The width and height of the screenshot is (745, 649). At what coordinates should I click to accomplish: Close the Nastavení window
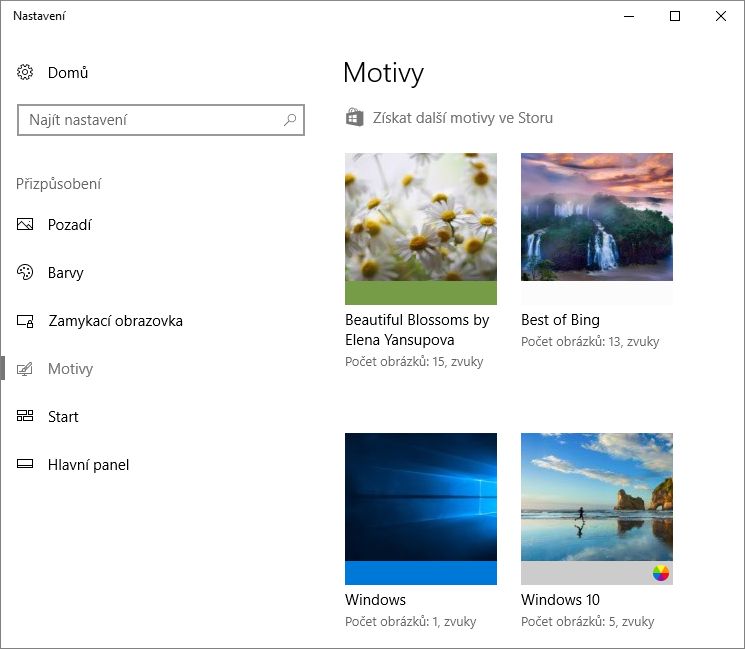point(721,16)
